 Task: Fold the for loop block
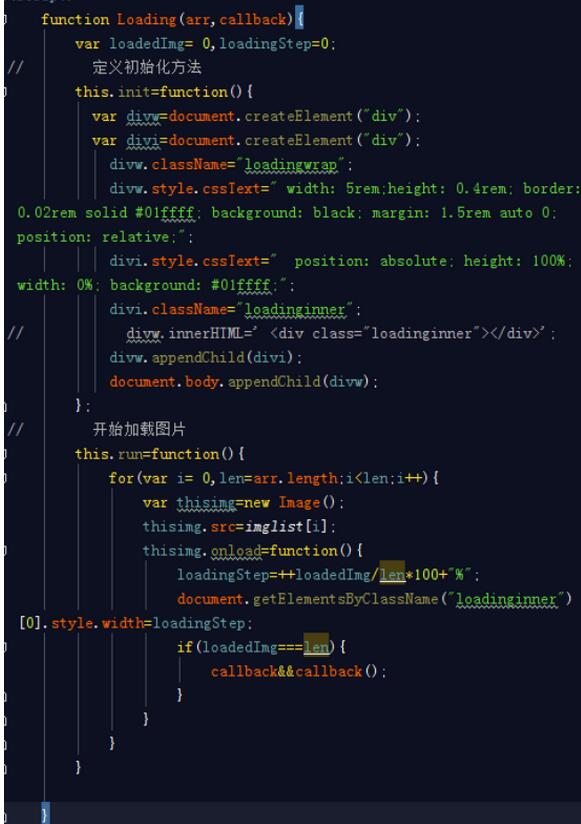[5, 478]
